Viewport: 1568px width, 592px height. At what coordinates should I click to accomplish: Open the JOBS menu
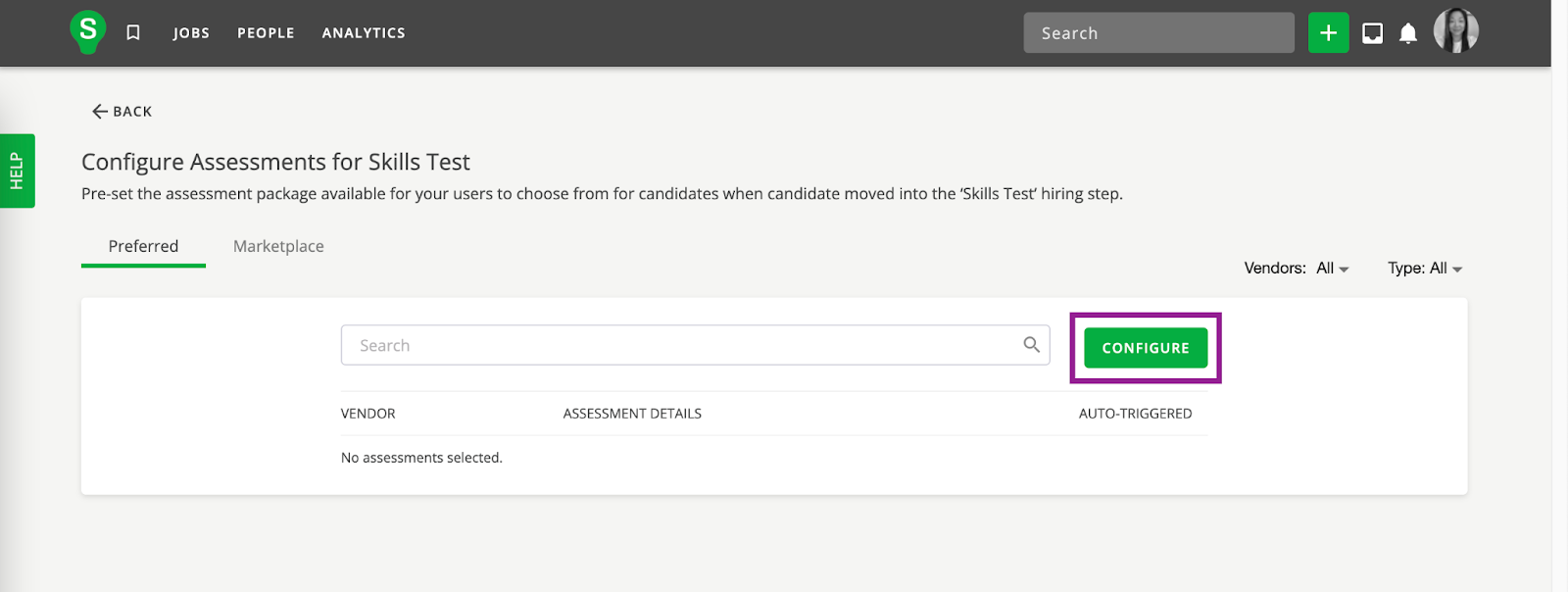(191, 33)
